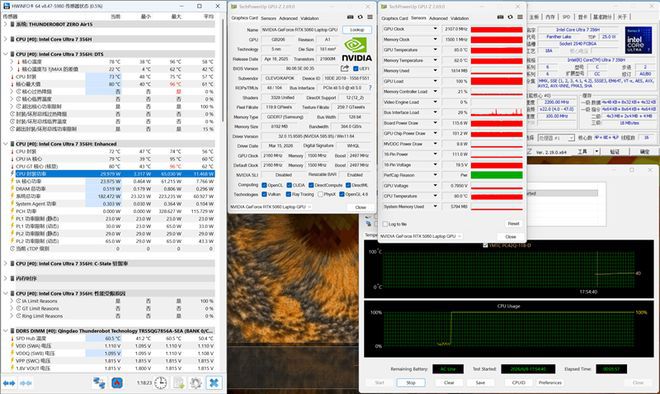Screen dimensions: 660x394
Task: Toggle Ray Tracing checkbox
Action: tap(288, 194)
